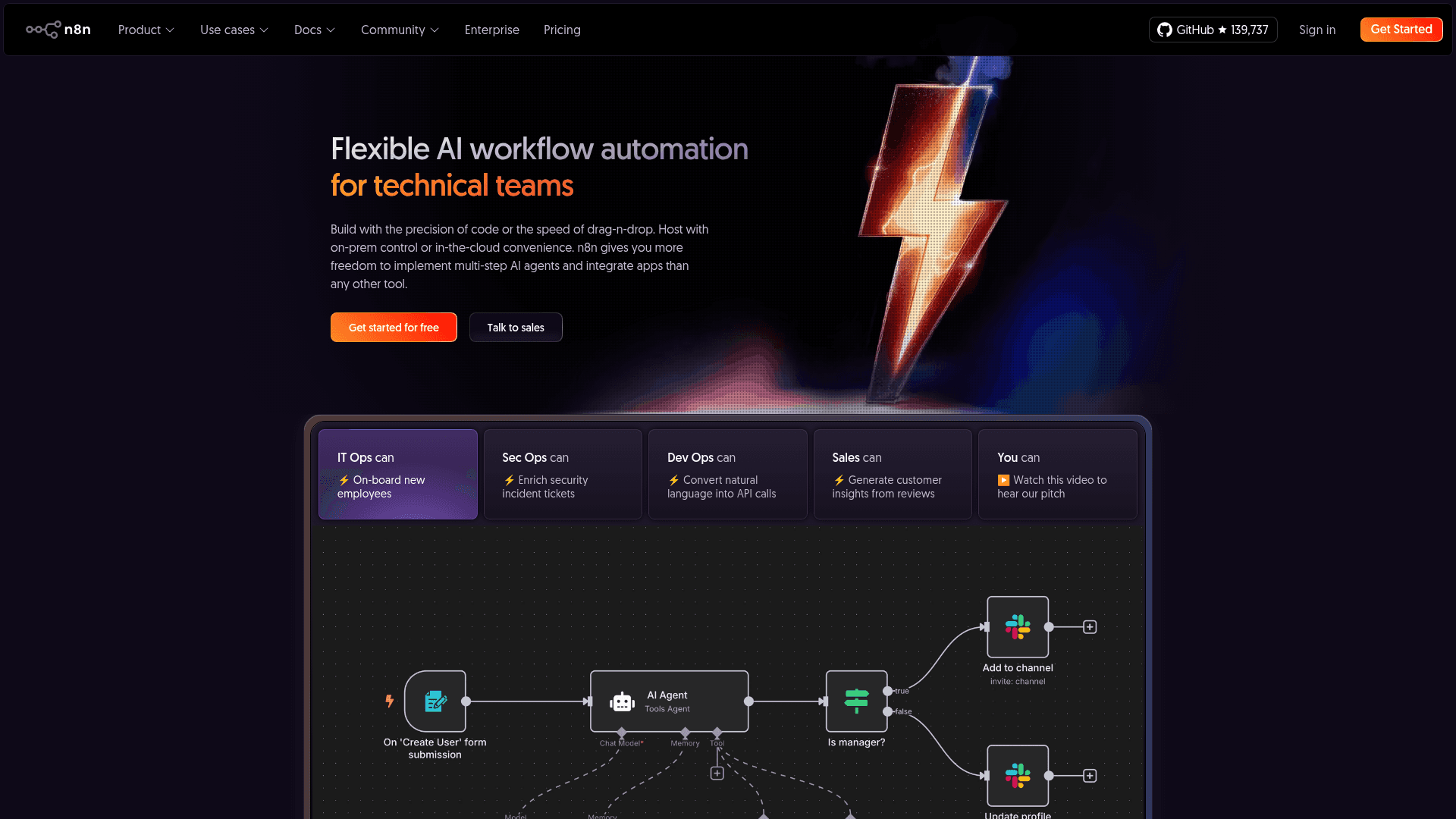Click the 'Is manager?' signpost node icon
This screenshot has height=819, width=1456.
tap(856, 701)
